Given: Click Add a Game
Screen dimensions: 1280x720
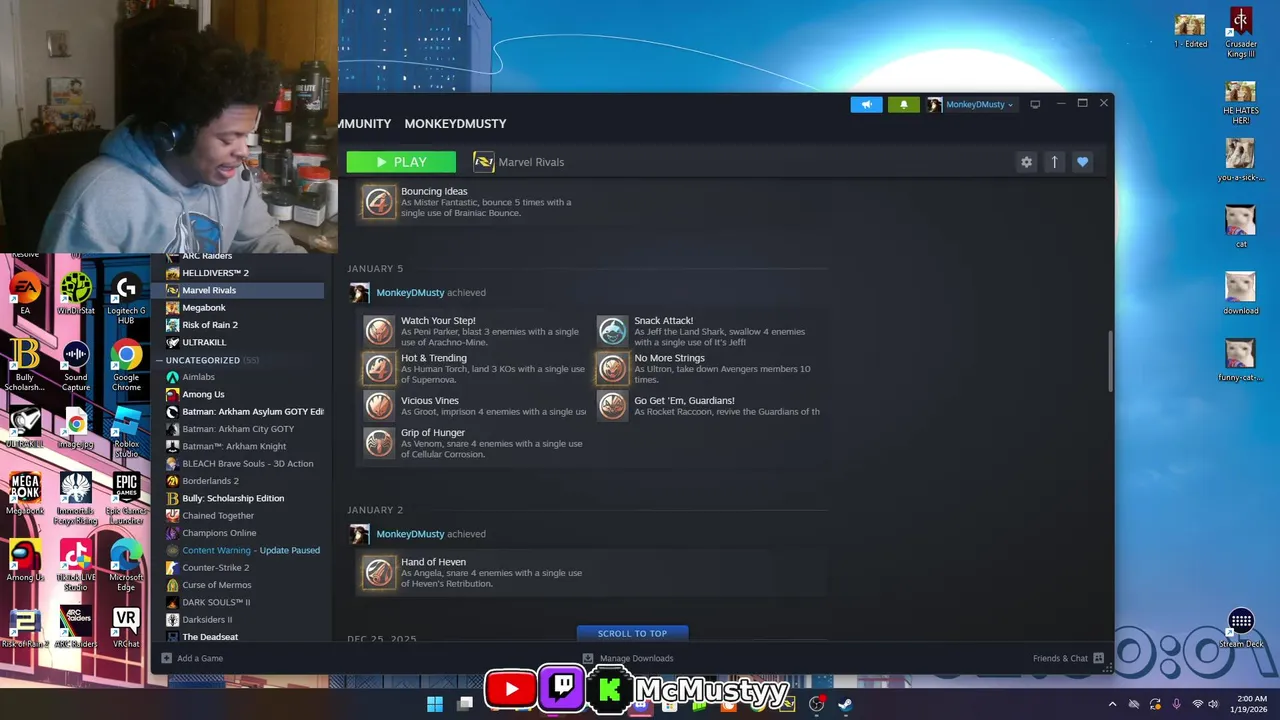Looking at the screenshot, I should 192,658.
